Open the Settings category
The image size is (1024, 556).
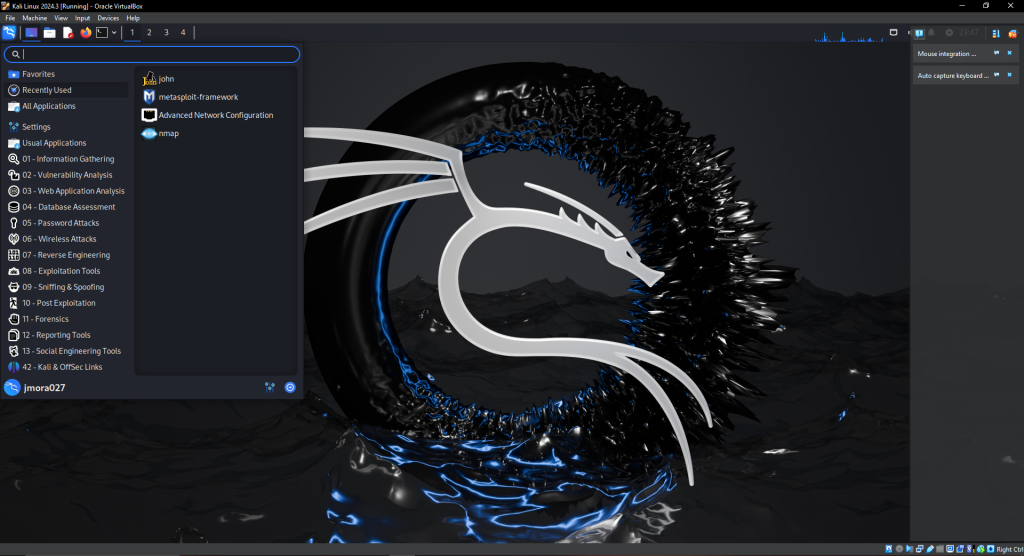(x=67, y=127)
